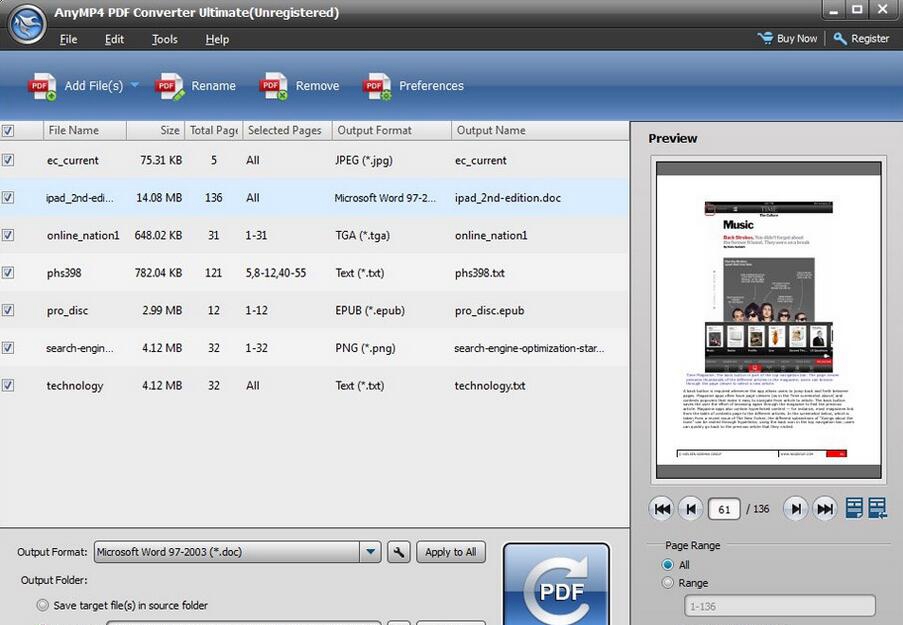
Task: Click the pro_disc file name
Action: pos(67,310)
